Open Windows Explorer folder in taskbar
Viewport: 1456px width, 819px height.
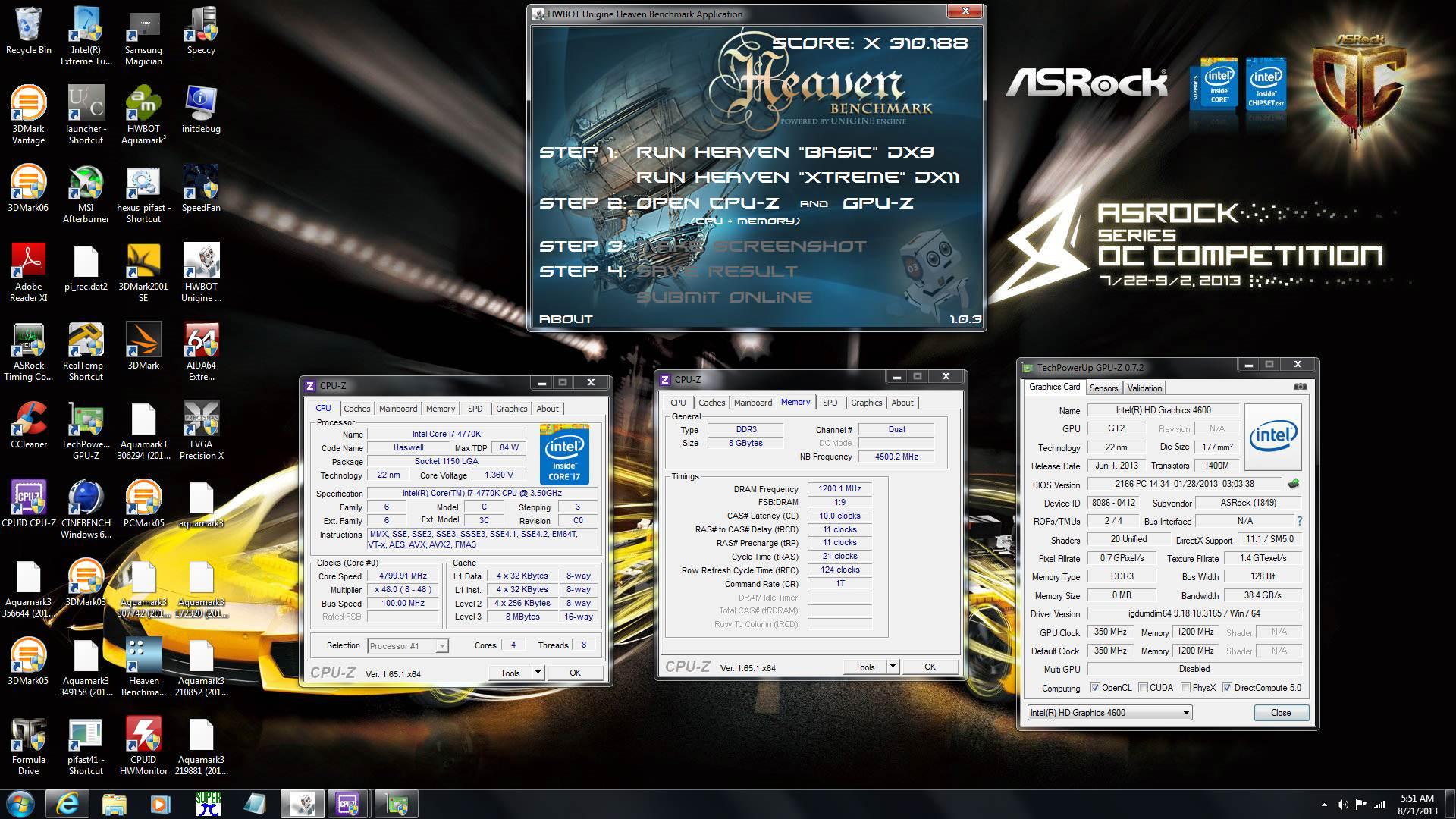click(114, 804)
